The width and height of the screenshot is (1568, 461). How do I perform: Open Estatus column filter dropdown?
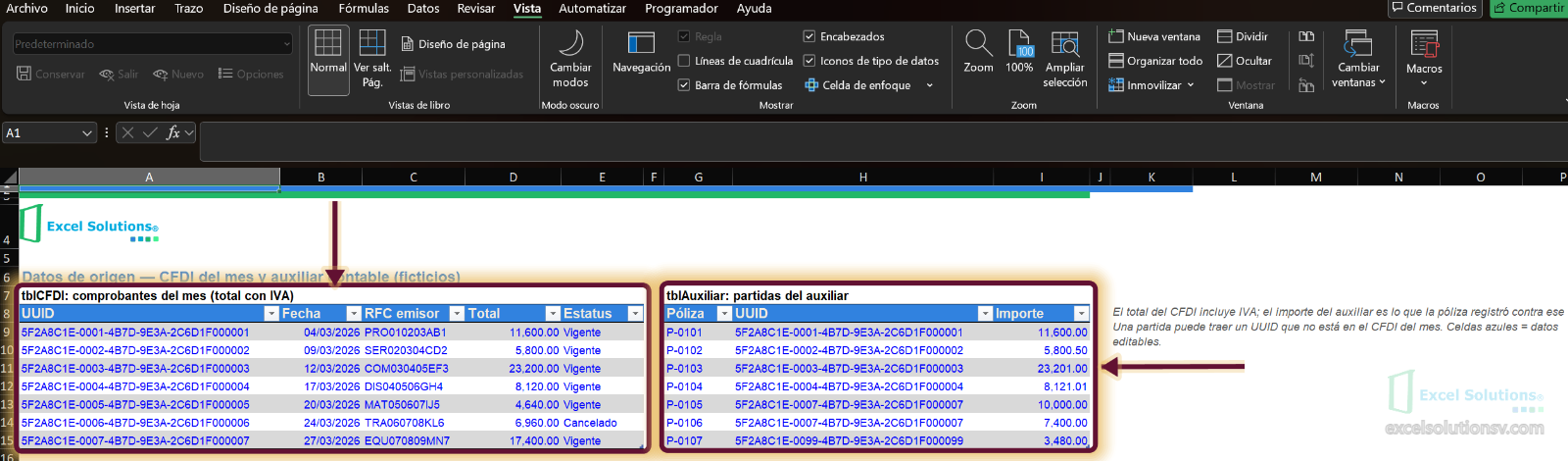[x=635, y=314]
